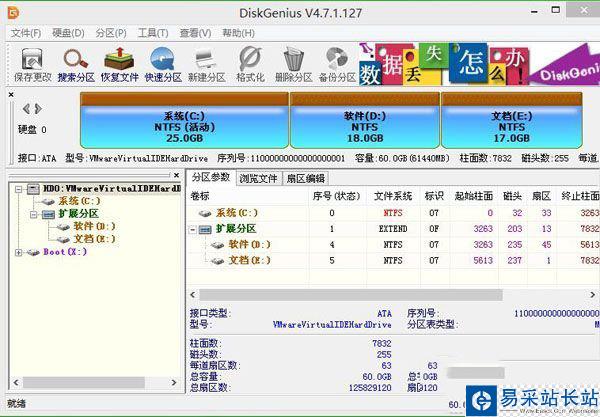Click the 保存更改 save changes icon
600x417 pixels.
33,65
